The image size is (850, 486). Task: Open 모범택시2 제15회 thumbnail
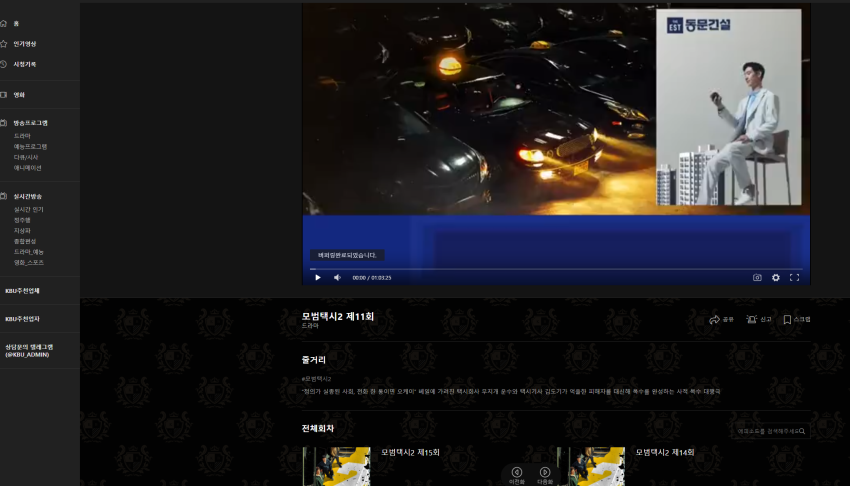point(337,466)
